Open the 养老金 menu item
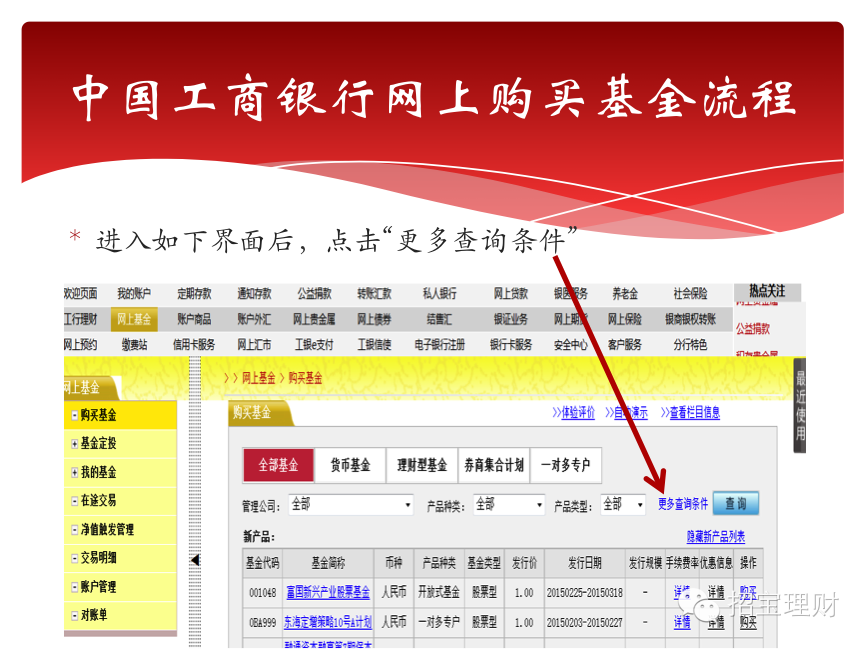This screenshot has height=649, width=865. click(x=625, y=294)
